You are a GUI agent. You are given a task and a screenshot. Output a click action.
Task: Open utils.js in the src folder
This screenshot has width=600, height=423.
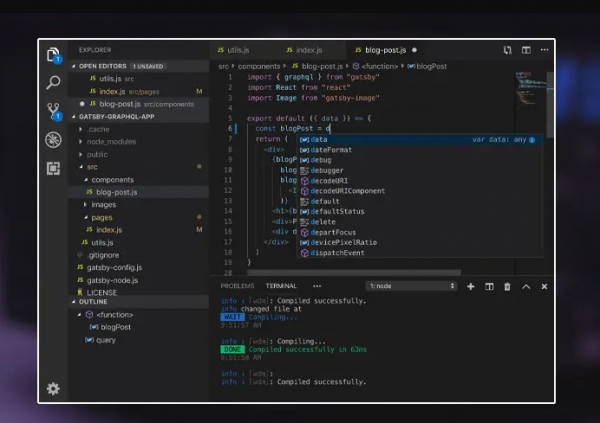[x=139, y=242]
